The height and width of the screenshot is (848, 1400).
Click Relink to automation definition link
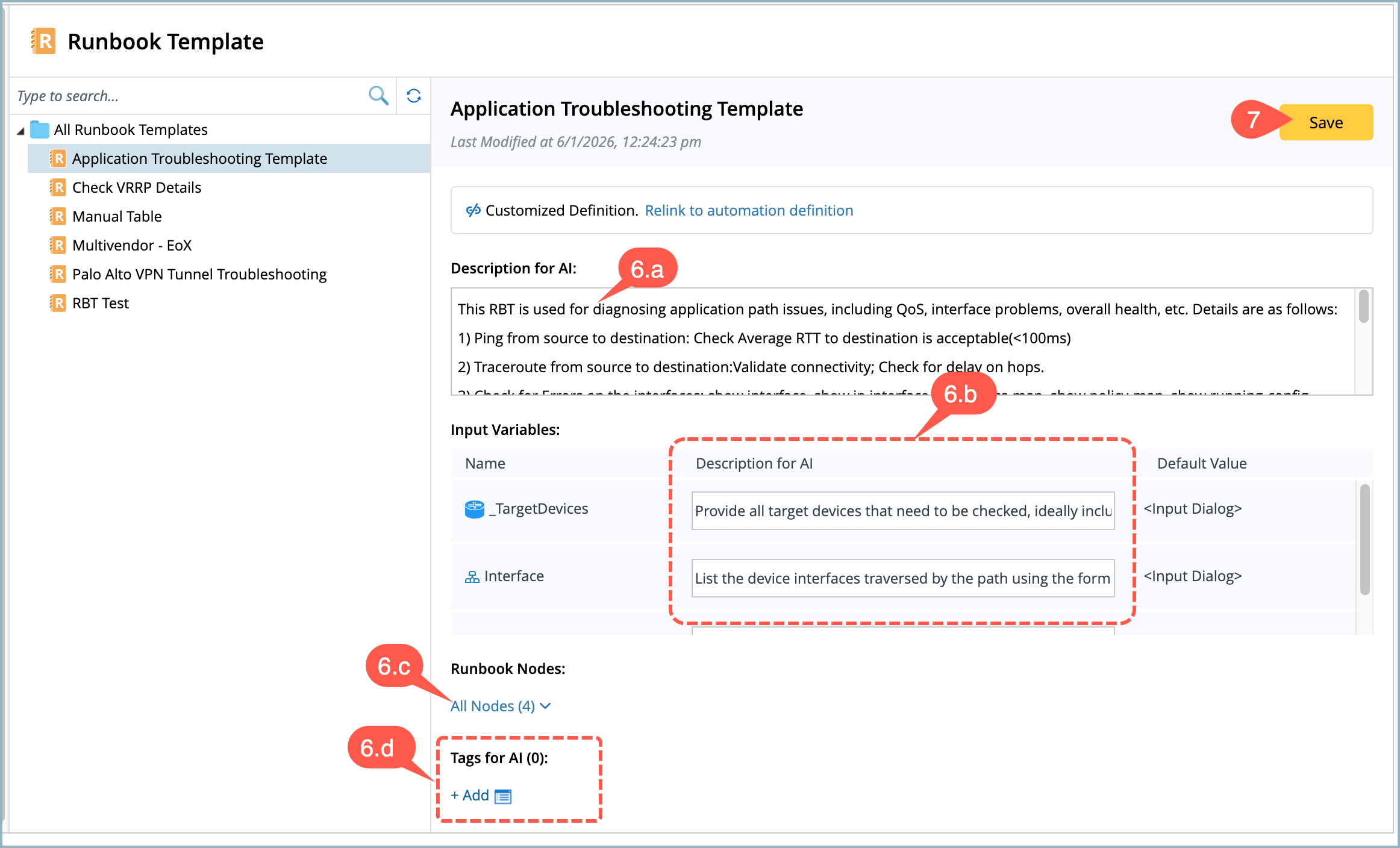749,210
